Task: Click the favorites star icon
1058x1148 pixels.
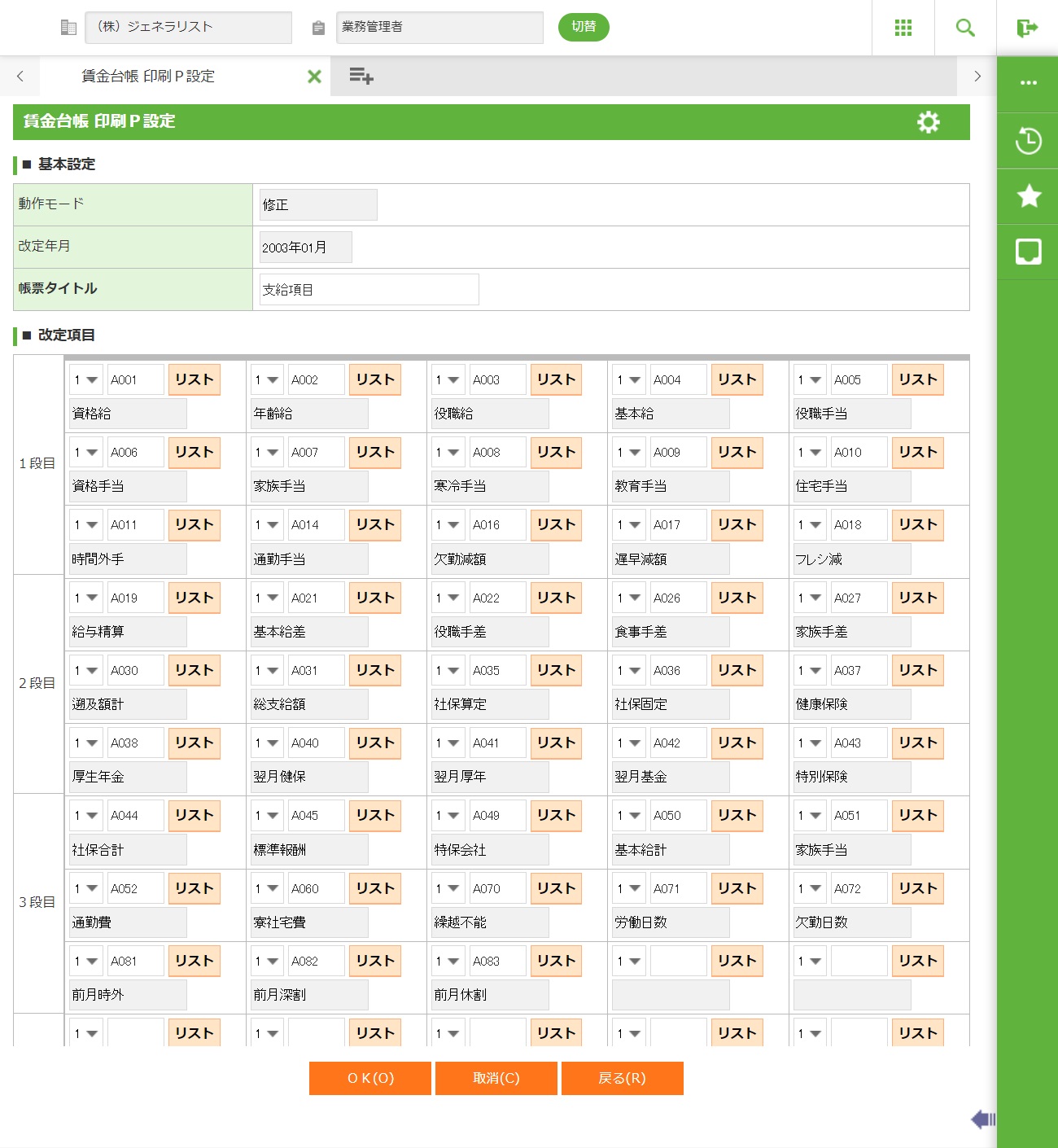Action: [x=1028, y=196]
